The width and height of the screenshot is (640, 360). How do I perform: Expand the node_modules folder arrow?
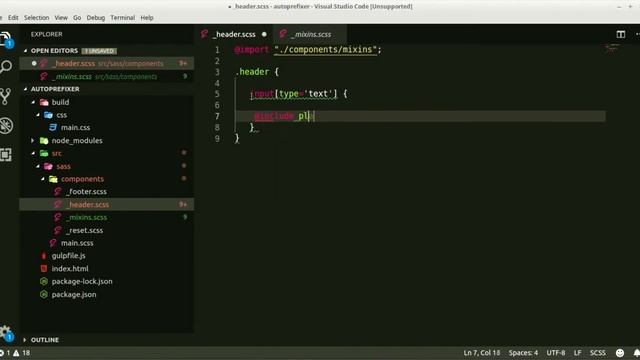tap(33, 140)
